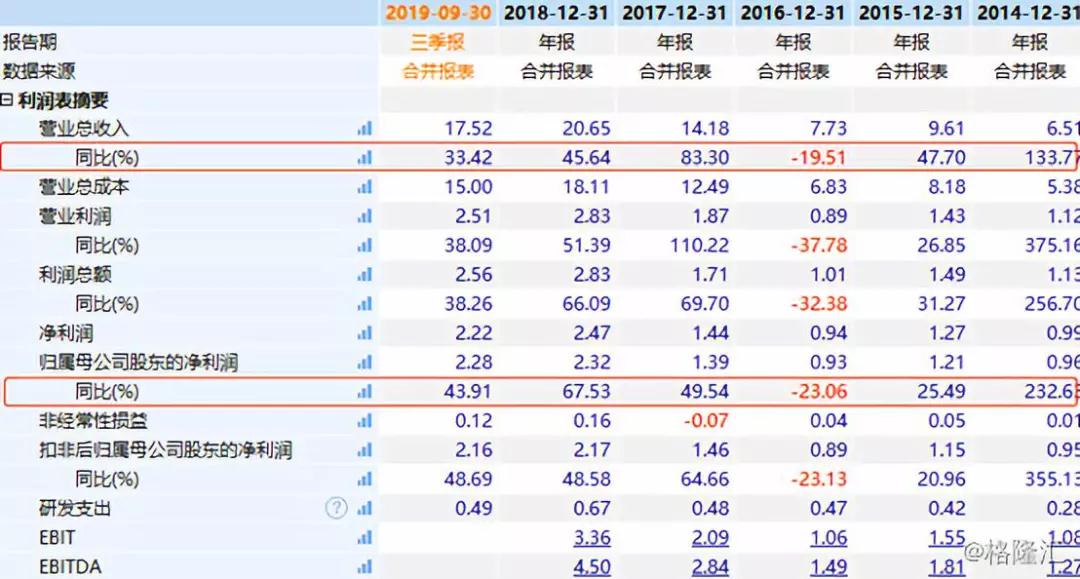The image size is (1080, 579).
Task: Open bar chart icon for 利润总额
Action: tap(364, 275)
